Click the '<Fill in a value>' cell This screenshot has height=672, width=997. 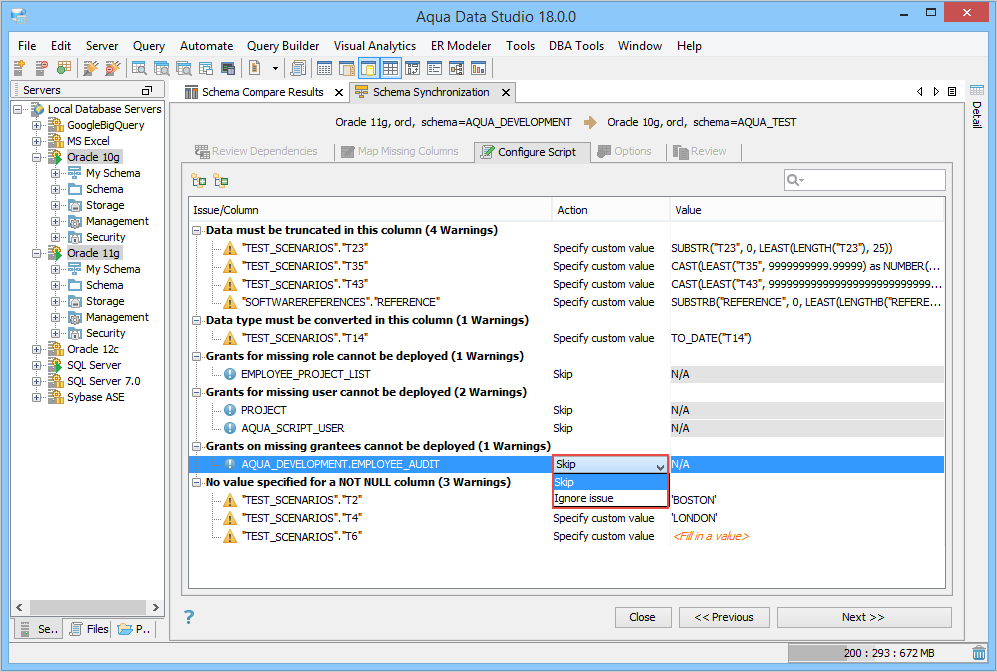(x=711, y=537)
